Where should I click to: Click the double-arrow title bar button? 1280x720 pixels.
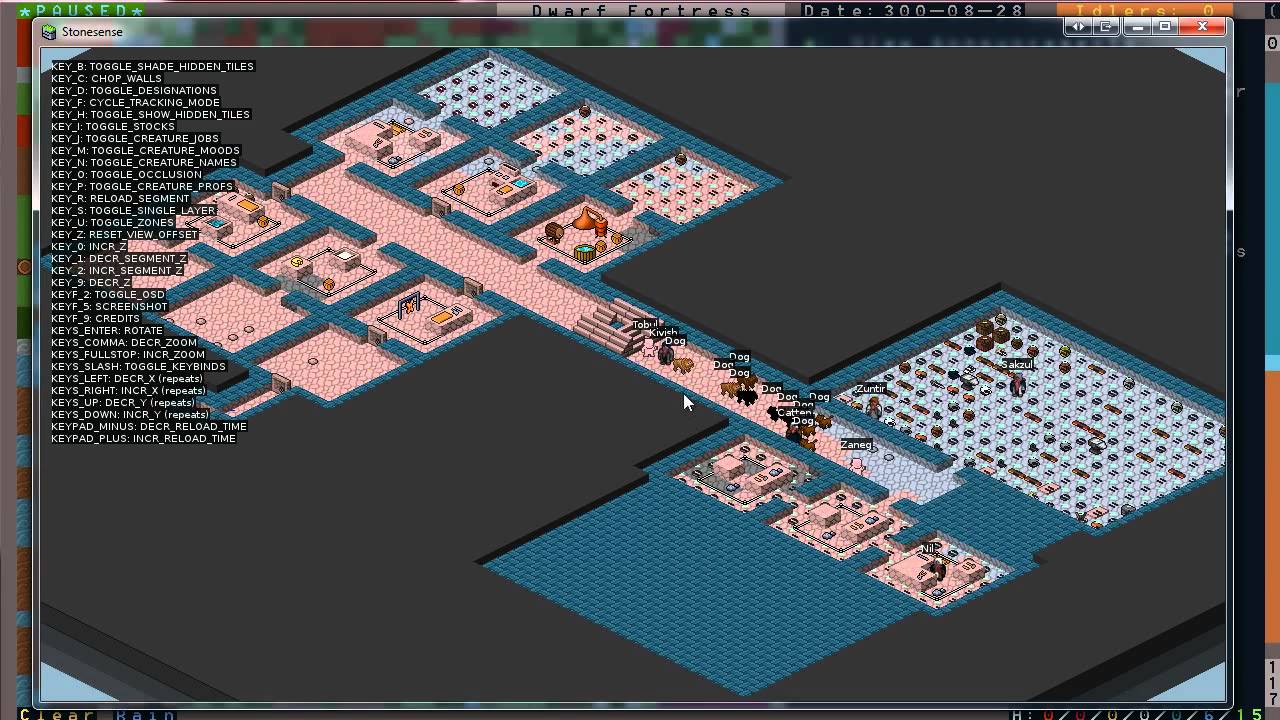(x=1078, y=27)
